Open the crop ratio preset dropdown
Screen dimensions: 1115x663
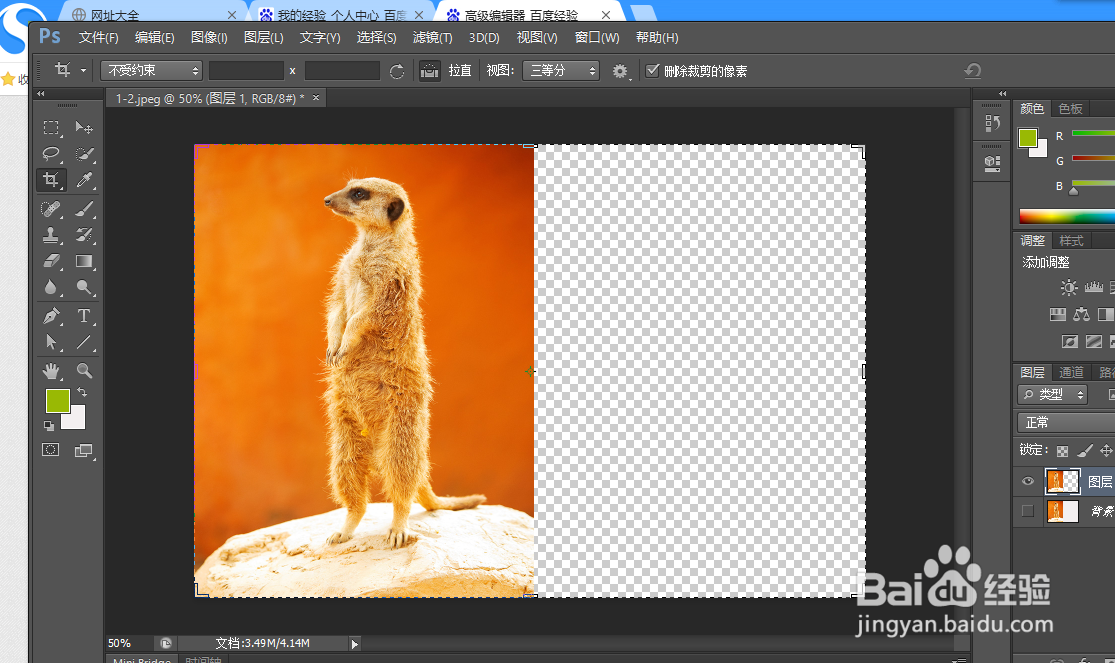pos(151,70)
